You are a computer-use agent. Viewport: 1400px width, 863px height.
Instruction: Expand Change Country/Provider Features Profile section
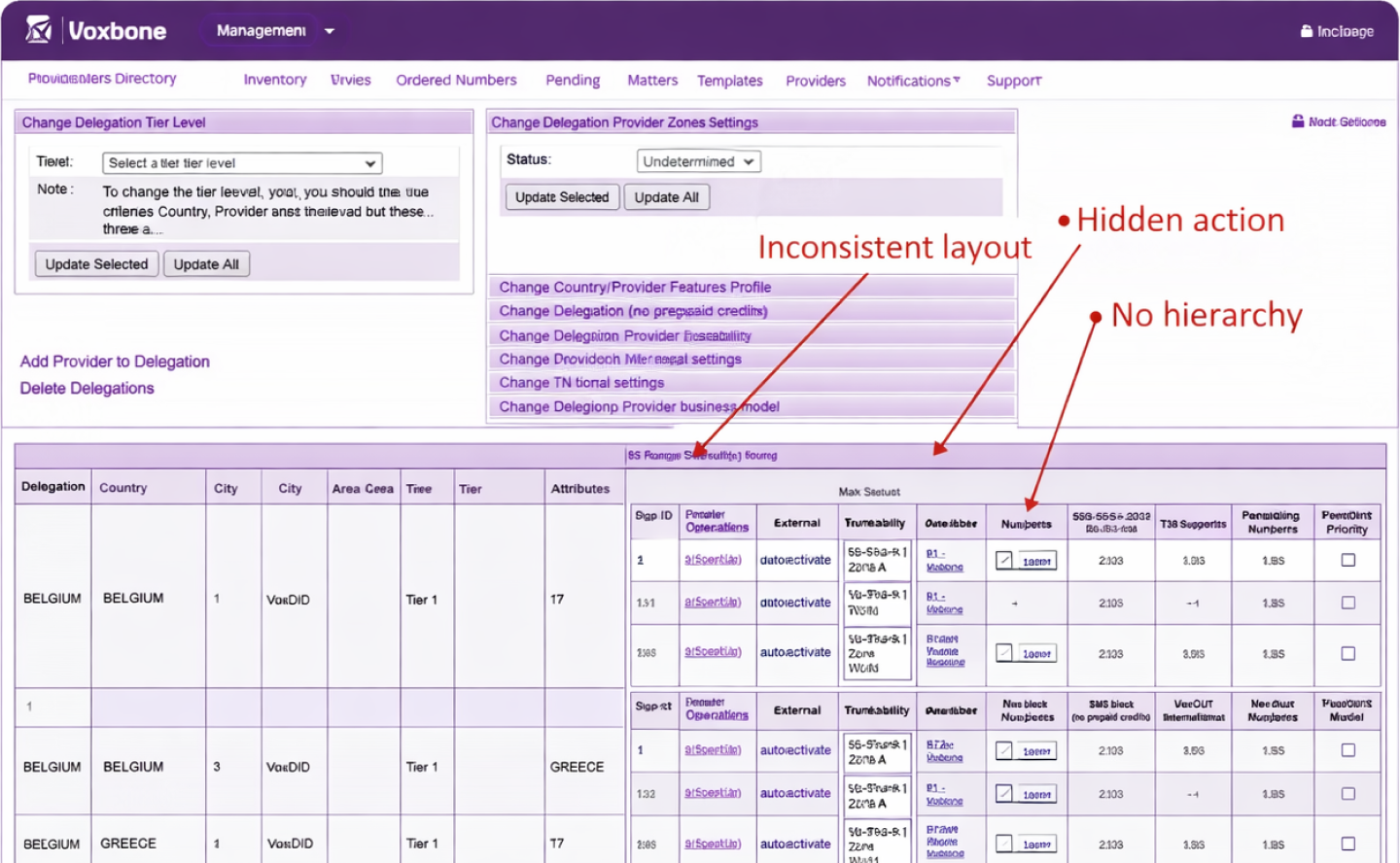[x=635, y=287]
